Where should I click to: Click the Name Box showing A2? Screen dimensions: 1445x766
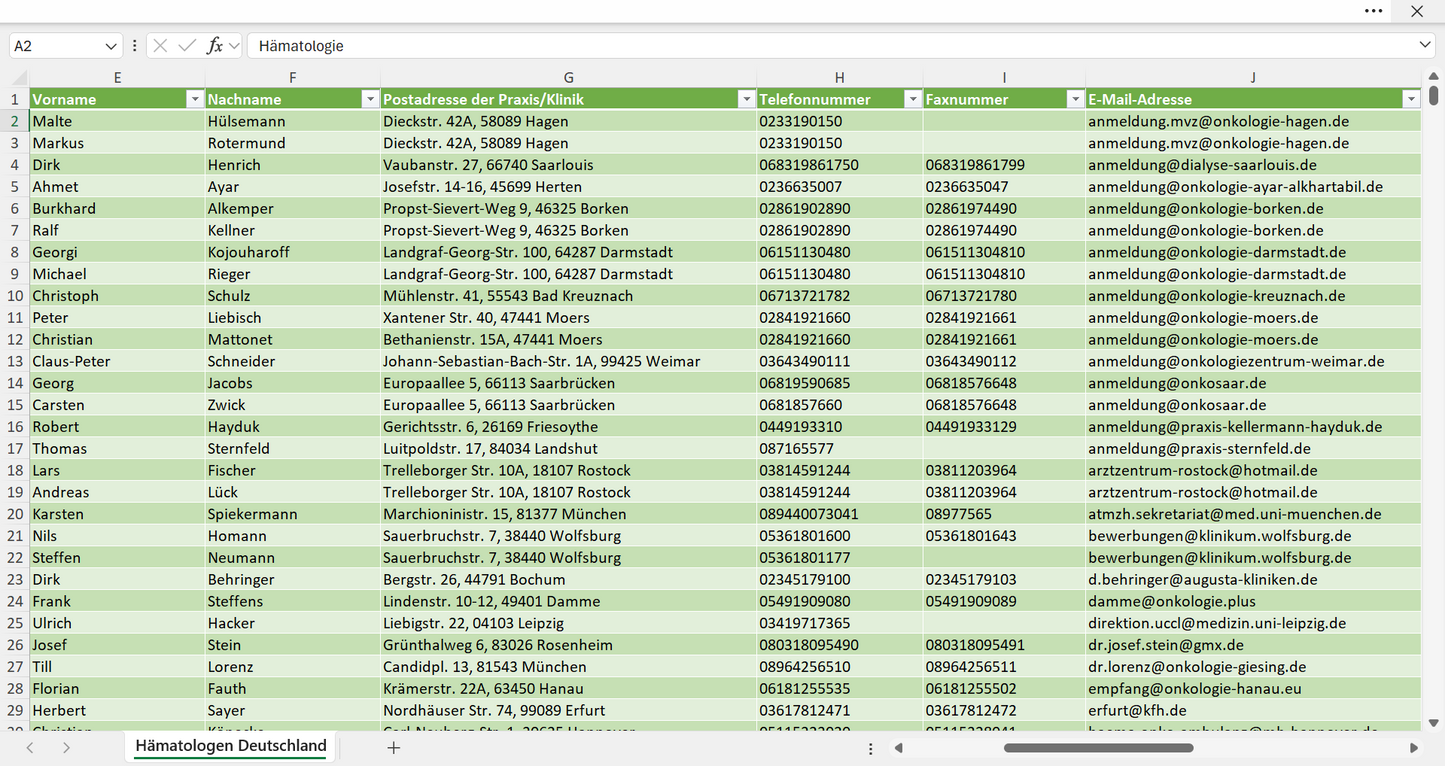(56, 46)
